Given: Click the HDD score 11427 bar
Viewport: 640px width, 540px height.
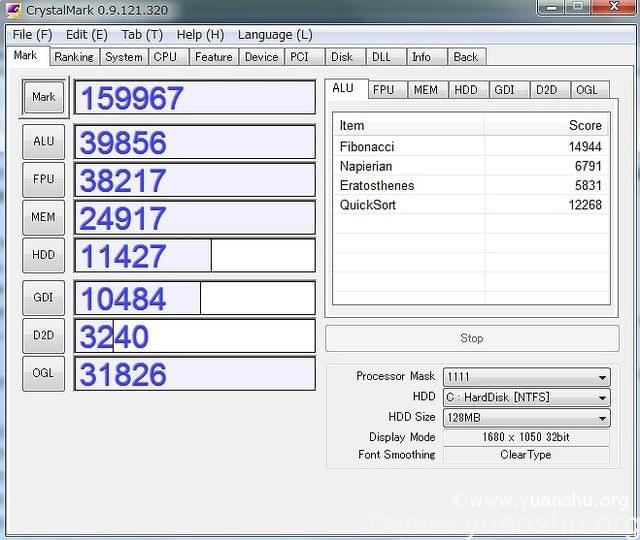Looking at the screenshot, I should [x=195, y=256].
